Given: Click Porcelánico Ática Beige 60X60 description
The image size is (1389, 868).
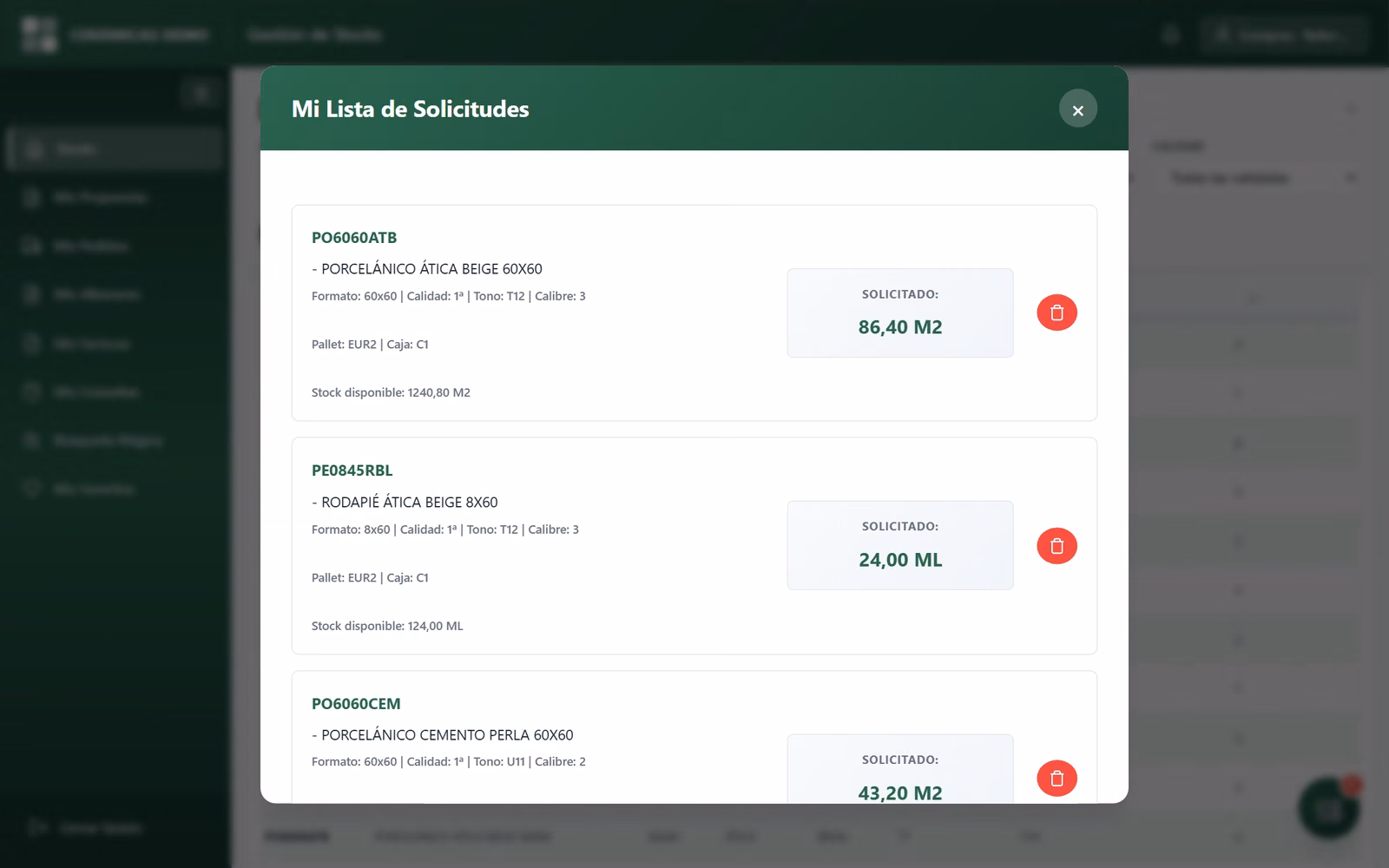Looking at the screenshot, I should pyautogui.click(x=427, y=269).
